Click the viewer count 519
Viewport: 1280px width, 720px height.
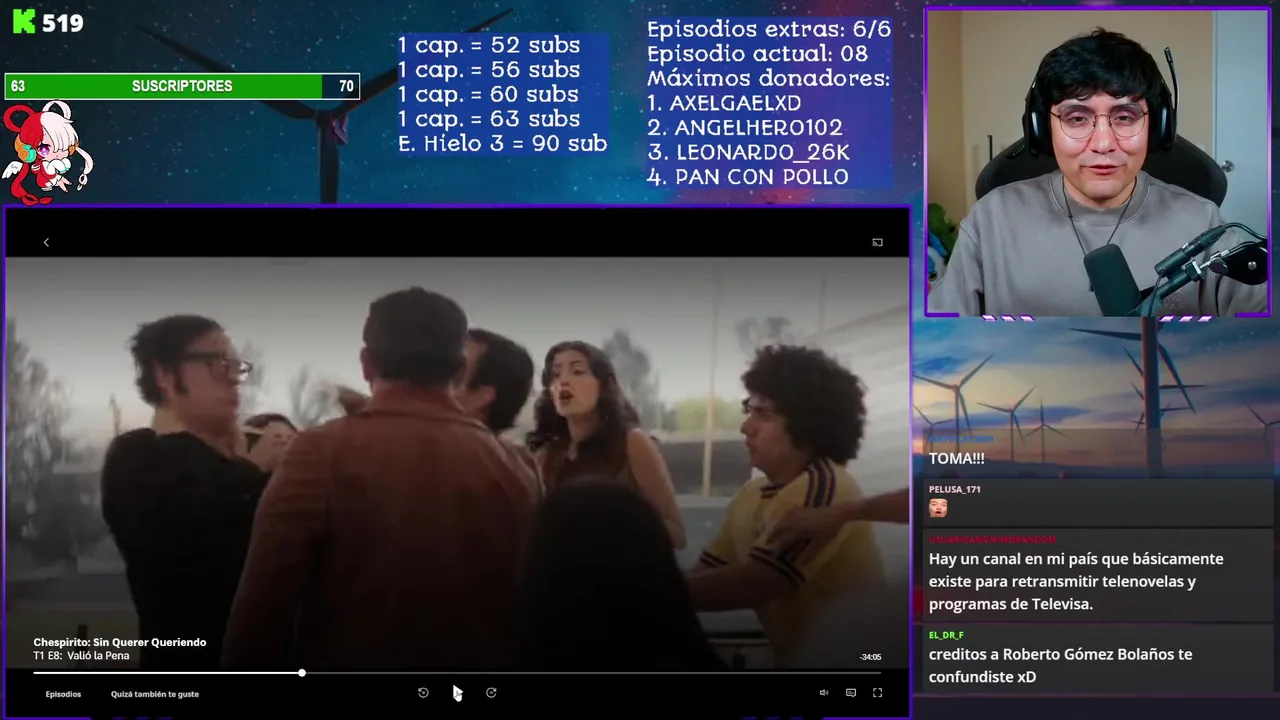(x=63, y=23)
